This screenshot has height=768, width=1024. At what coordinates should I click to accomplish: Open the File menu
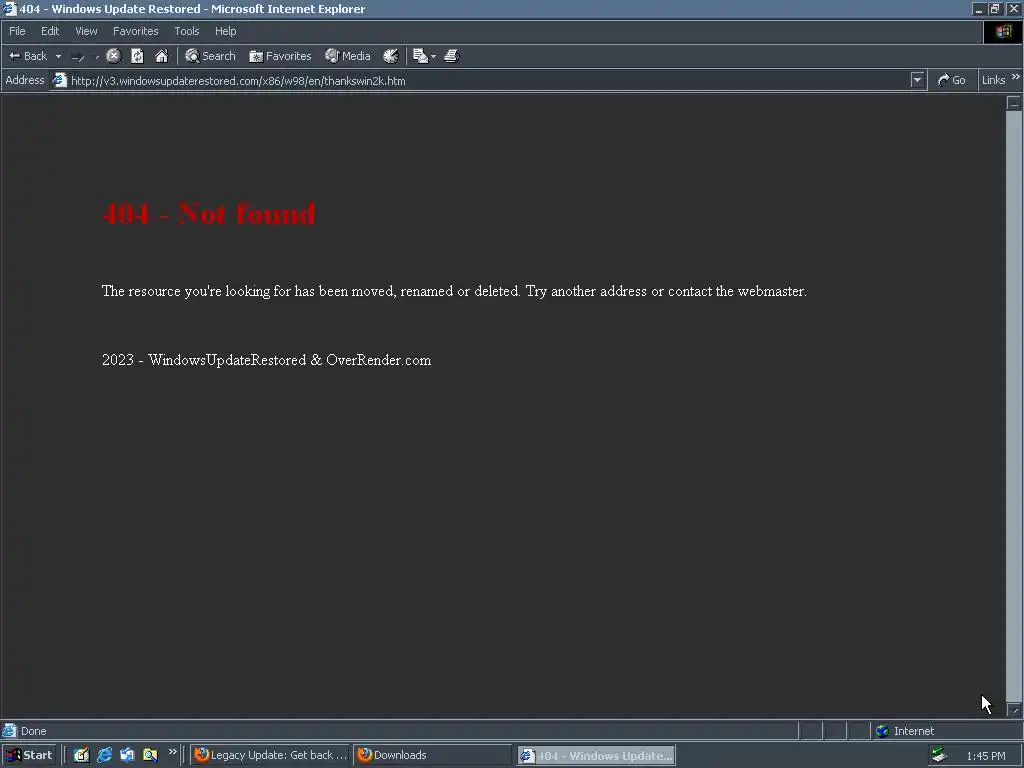(x=17, y=31)
